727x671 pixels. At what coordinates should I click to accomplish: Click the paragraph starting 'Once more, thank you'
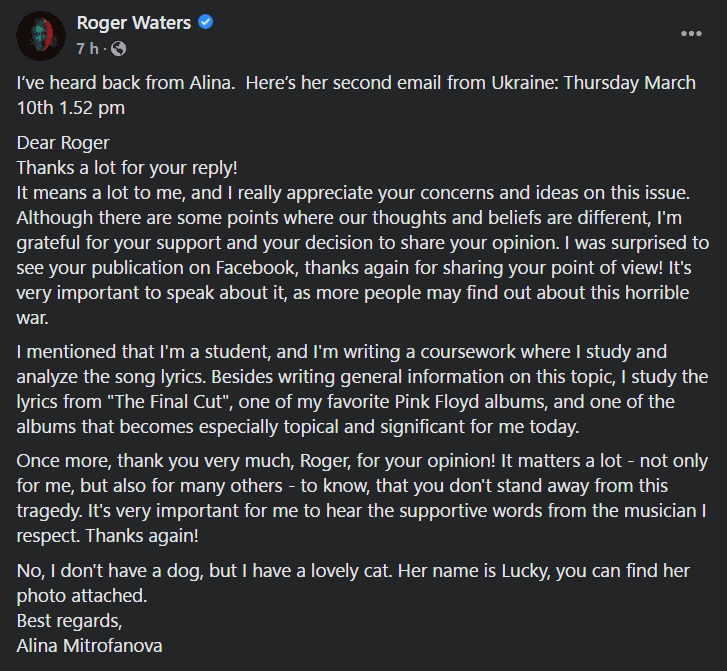pos(362,498)
